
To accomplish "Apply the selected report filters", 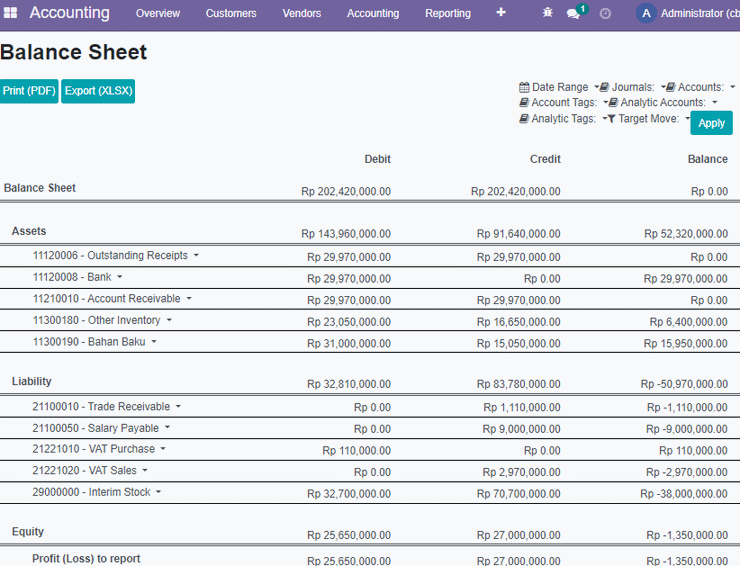I will coord(711,123).
